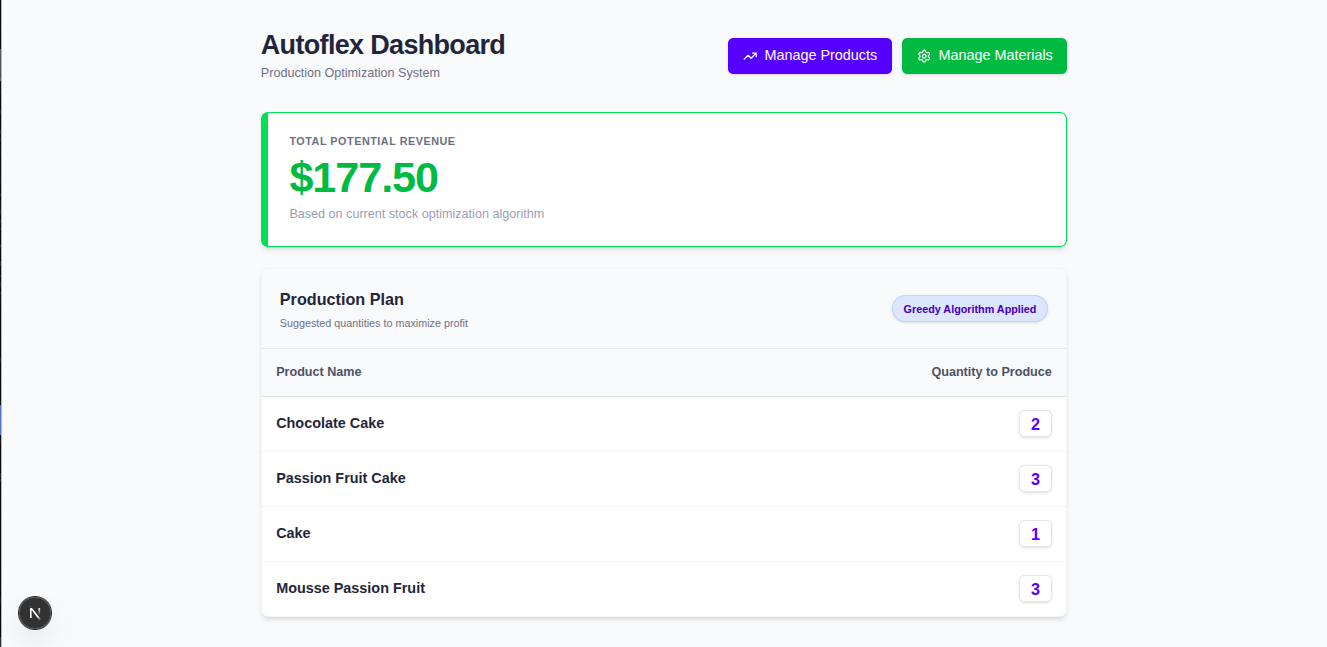Click the Manage Materials button label
This screenshot has height=647, width=1327.
[995, 56]
